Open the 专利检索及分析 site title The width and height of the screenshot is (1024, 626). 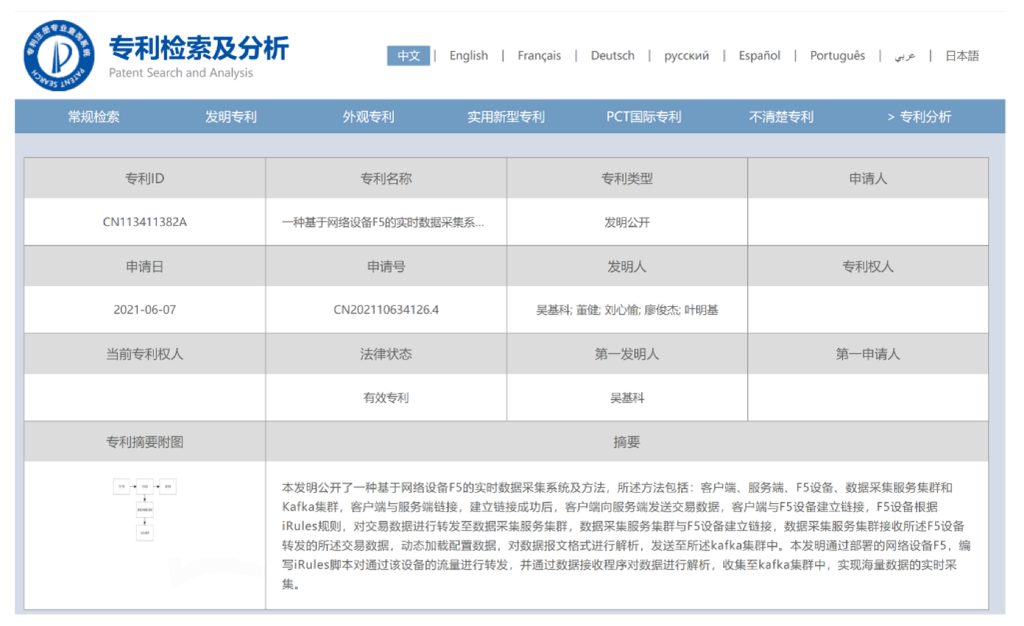point(199,48)
